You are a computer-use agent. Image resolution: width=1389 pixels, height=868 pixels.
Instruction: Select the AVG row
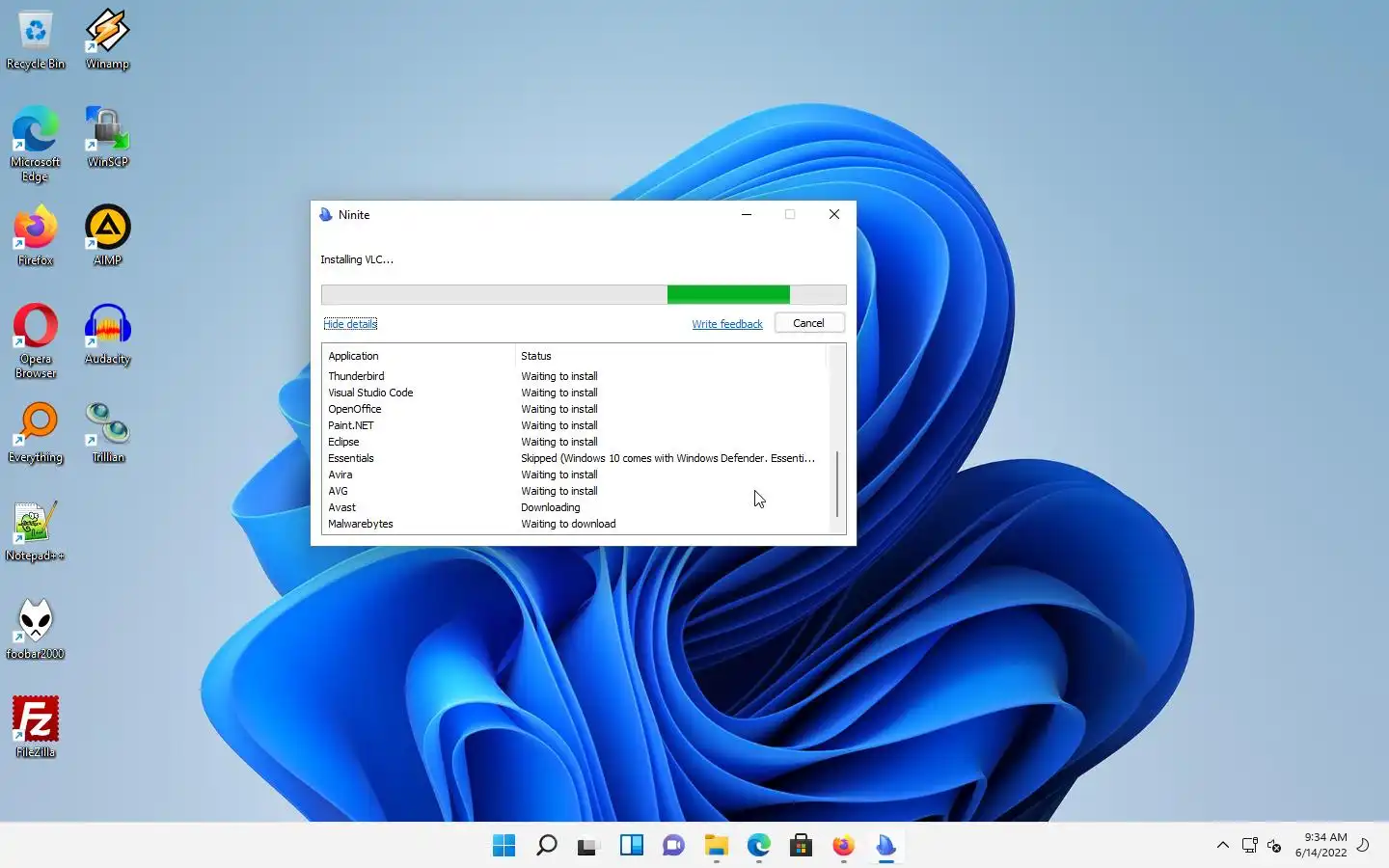[x=576, y=491]
